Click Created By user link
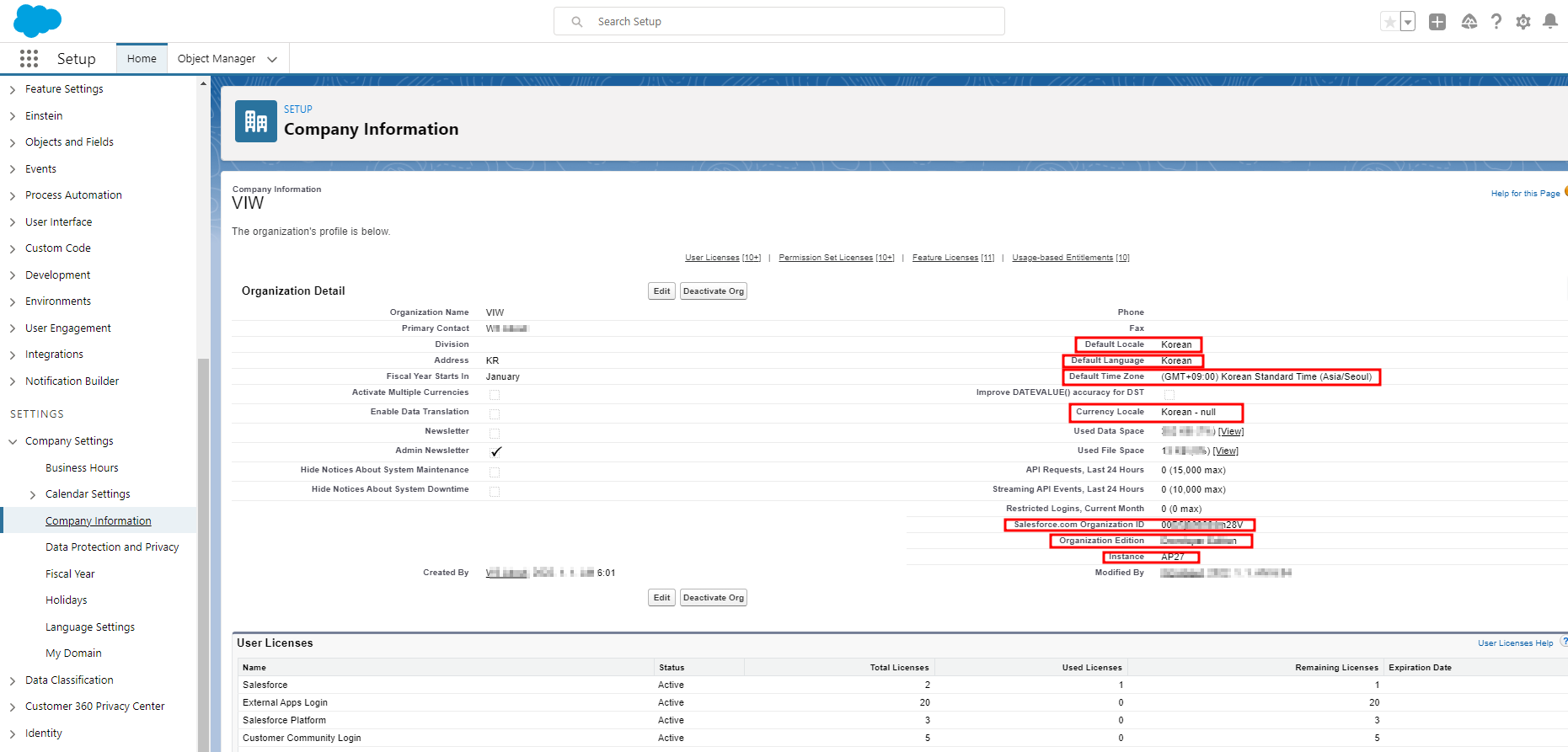The height and width of the screenshot is (752, 1568). point(506,573)
